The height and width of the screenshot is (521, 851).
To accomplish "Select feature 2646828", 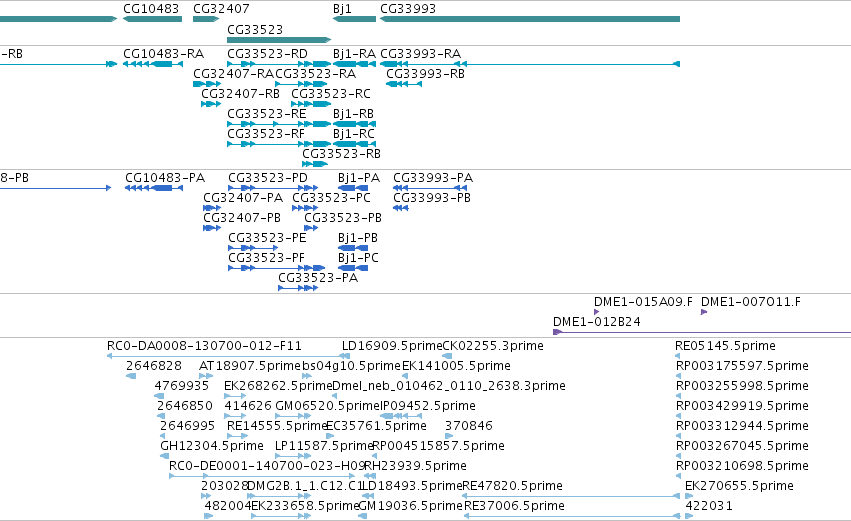I will coord(131,376).
